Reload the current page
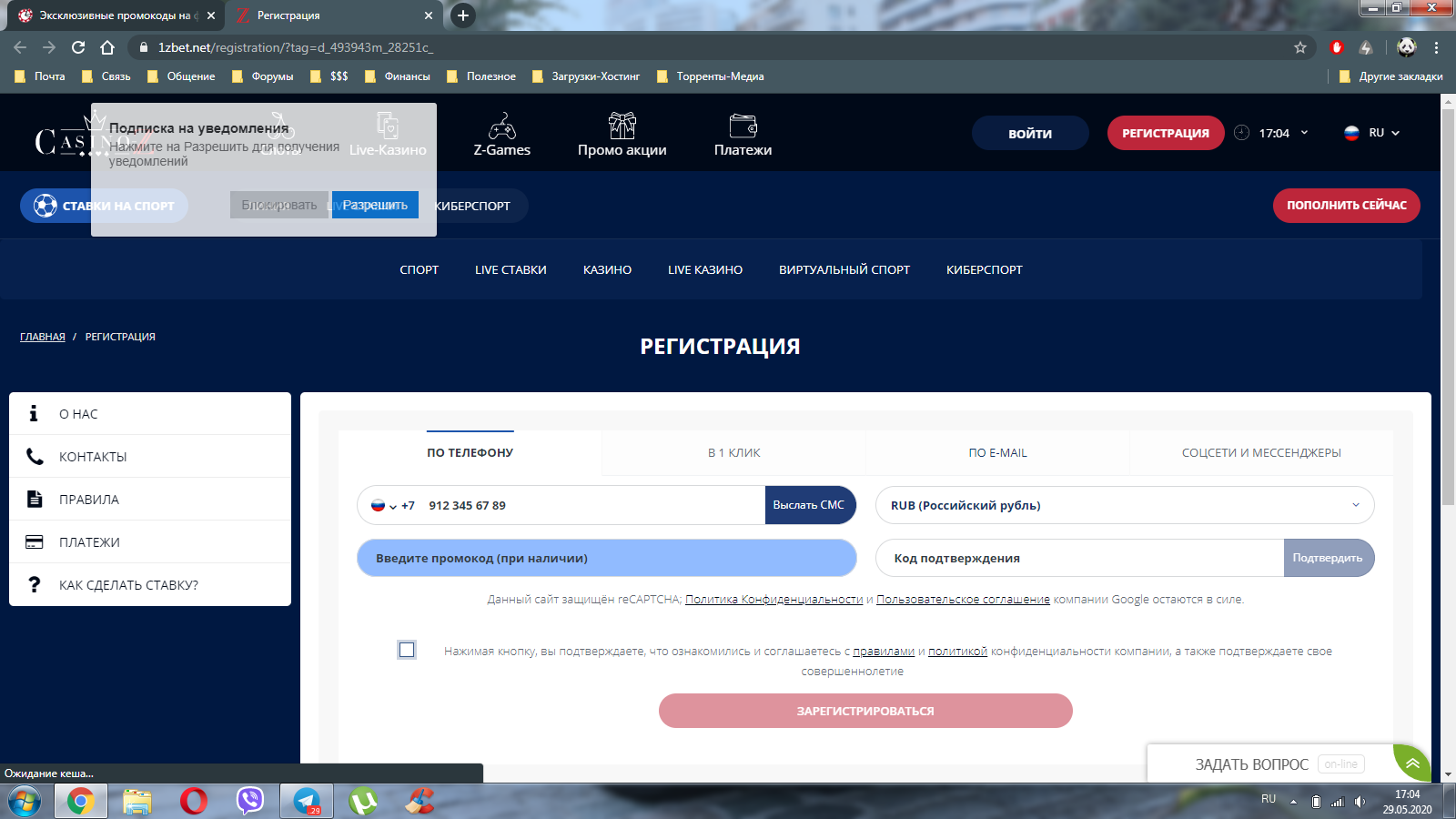This screenshot has height=819, width=1456. pyautogui.click(x=78, y=47)
